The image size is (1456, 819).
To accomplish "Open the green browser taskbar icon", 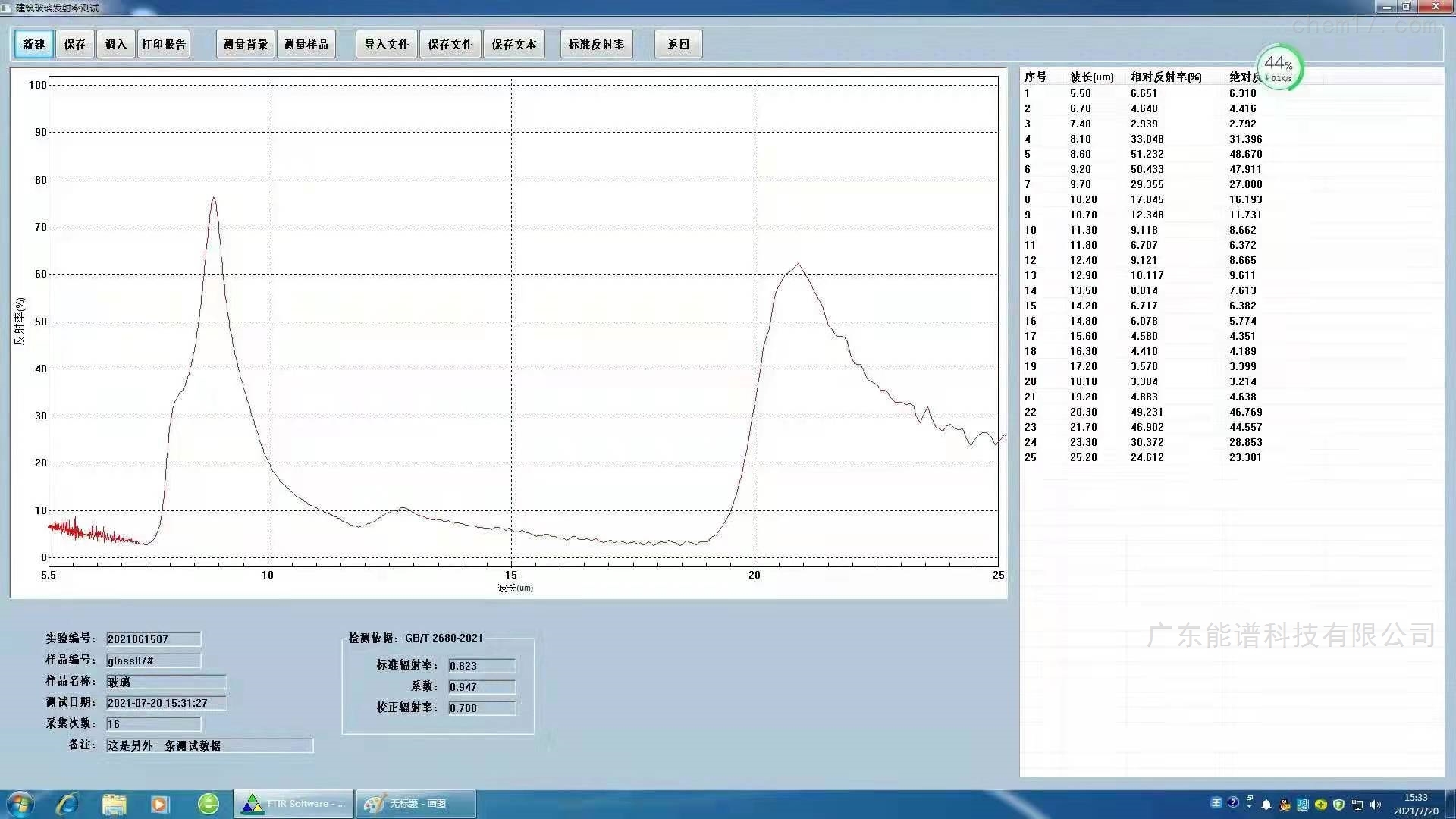I will click(208, 804).
